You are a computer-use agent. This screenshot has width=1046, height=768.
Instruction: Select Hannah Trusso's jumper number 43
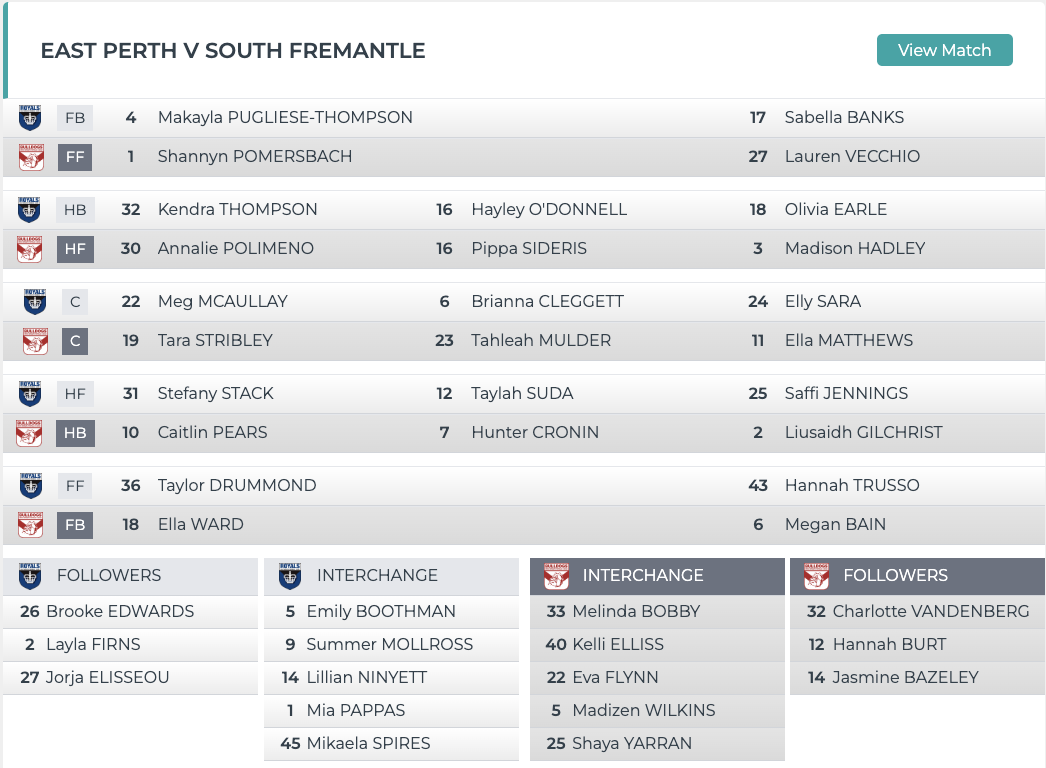pyautogui.click(x=757, y=485)
